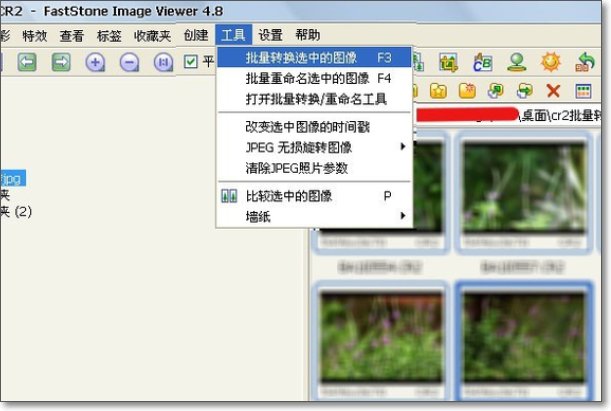
Task: Open the favorites folder with star
Action: 438,91
